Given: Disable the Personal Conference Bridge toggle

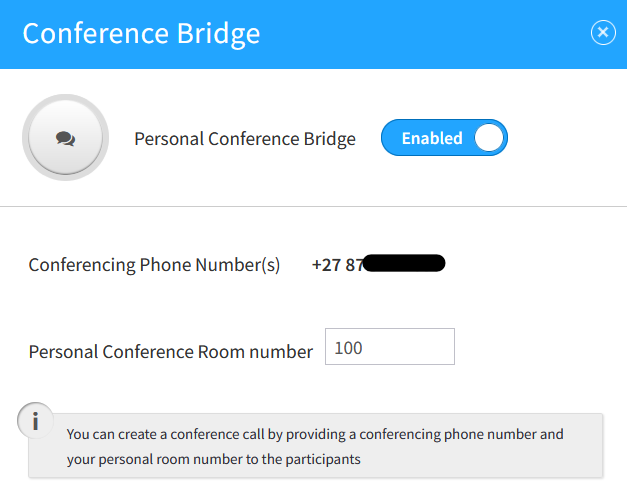Looking at the screenshot, I should 444,138.
